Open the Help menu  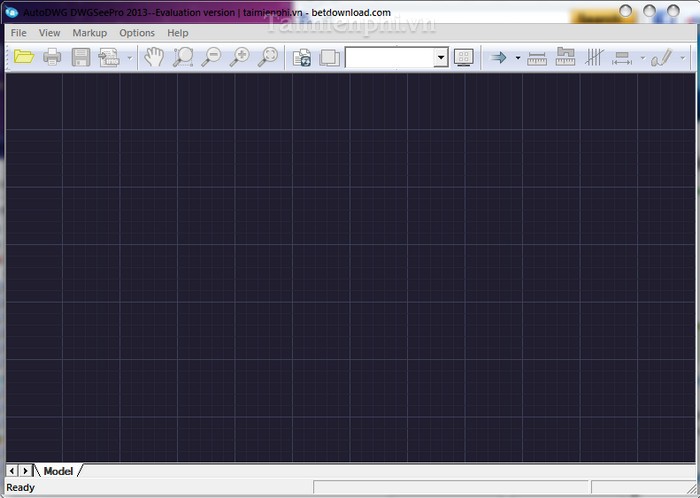coord(178,33)
